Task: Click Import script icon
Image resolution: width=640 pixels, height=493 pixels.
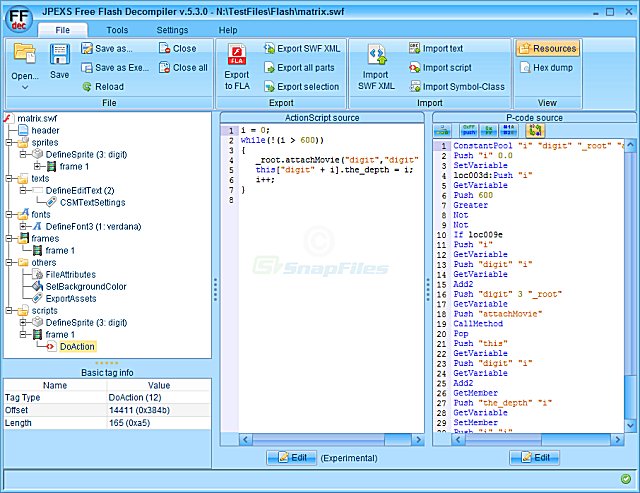Action: click(415, 67)
